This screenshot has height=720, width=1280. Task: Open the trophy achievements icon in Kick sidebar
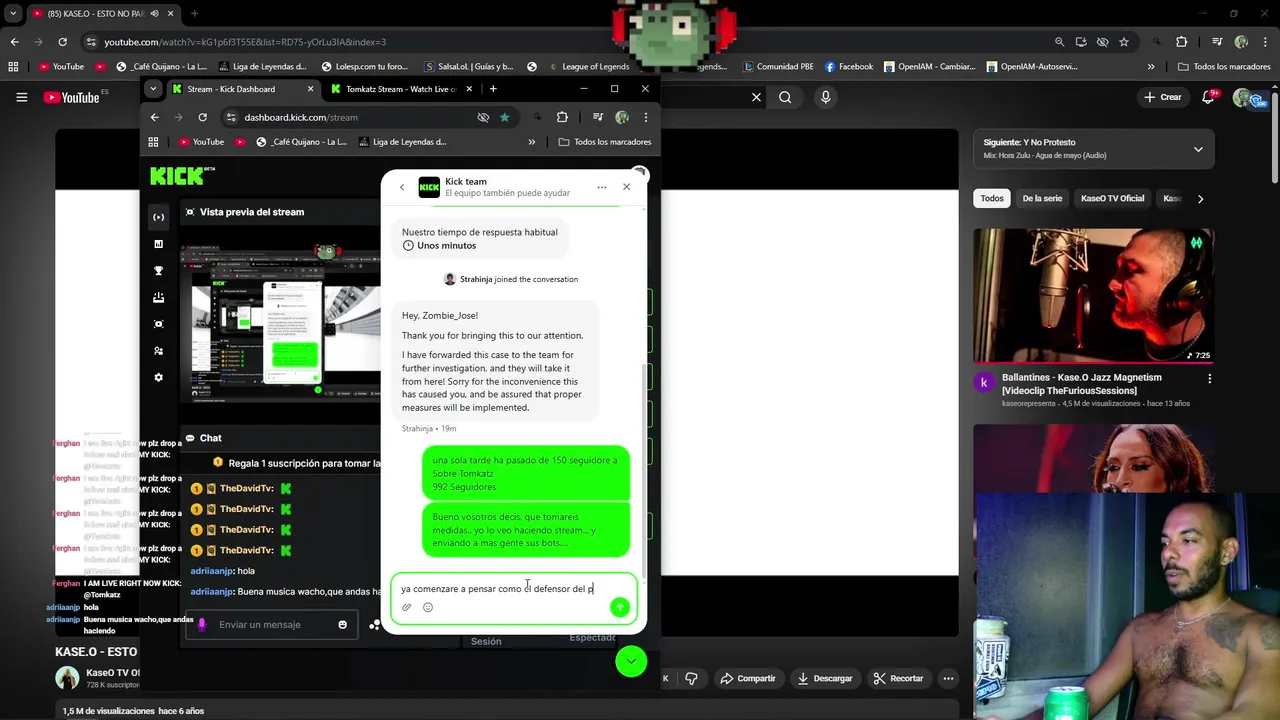(x=158, y=271)
